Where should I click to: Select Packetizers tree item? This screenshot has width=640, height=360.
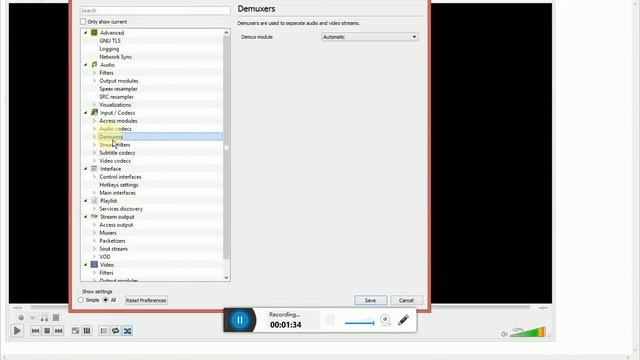[112, 241]
